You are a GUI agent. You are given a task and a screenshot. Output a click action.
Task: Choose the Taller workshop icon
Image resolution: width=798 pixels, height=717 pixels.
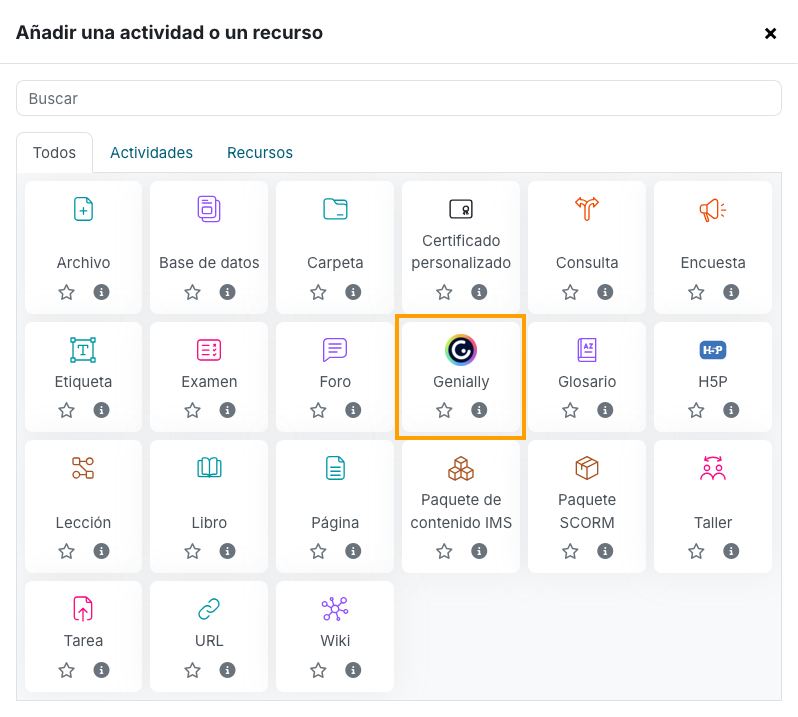click(x=712, y=468)
